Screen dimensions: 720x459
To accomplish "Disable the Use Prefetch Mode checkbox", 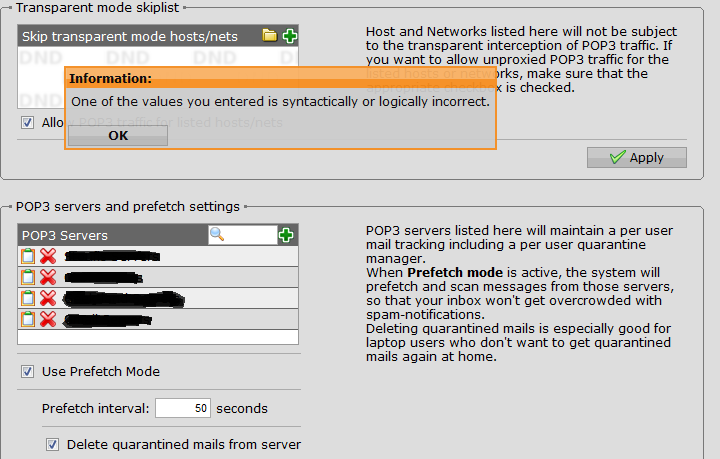I will point(28,372).
